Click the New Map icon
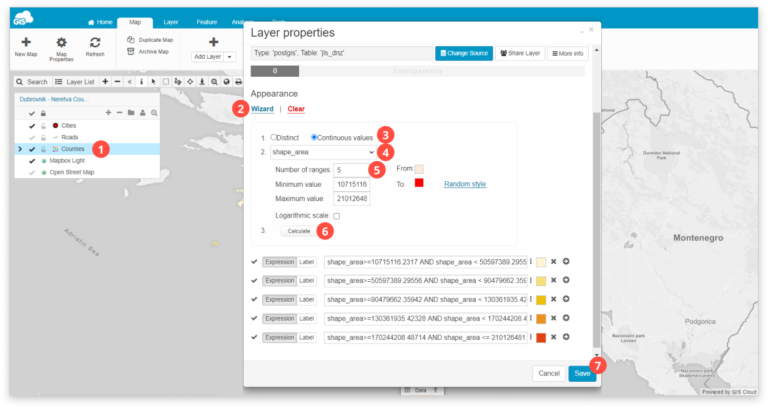This screenshot has width=768, height=408. [x=27, y=42]
